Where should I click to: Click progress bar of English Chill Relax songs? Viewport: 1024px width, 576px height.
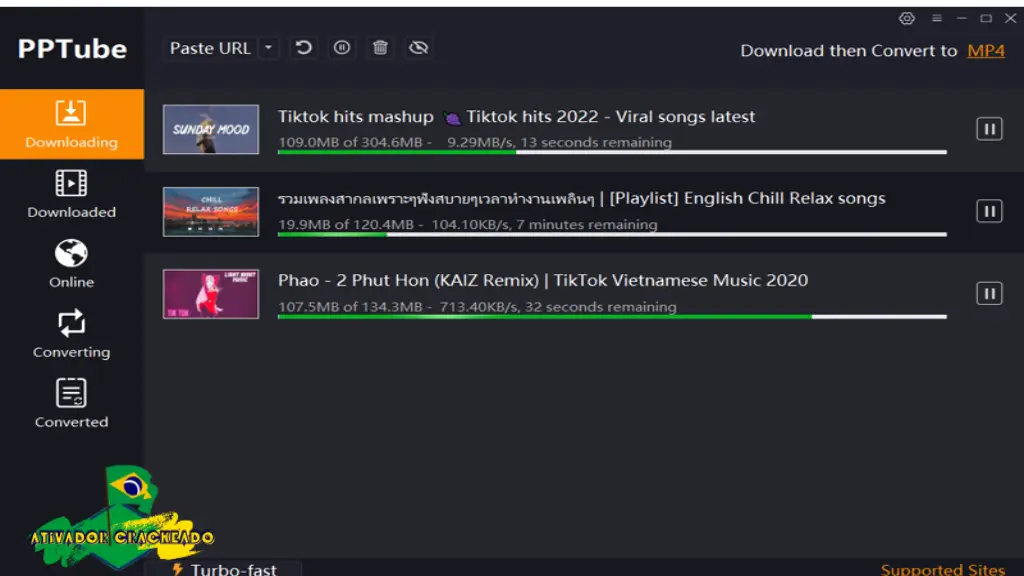pyautogui.click(x=612, y=234)
